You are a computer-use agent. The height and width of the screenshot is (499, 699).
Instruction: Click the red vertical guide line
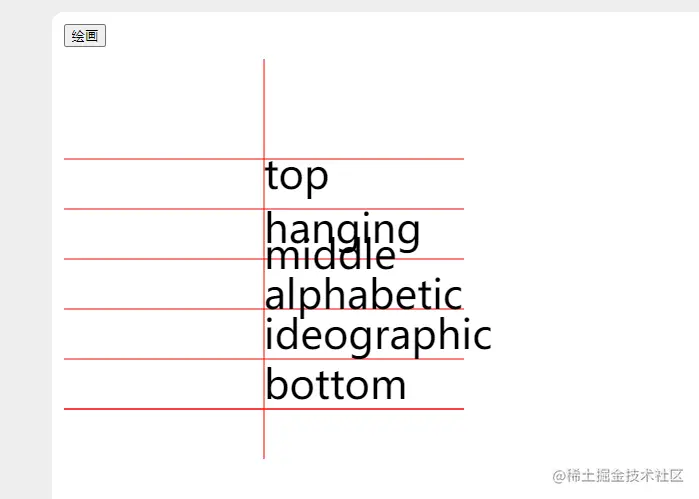pyautogui.click(x=264, y=100)
